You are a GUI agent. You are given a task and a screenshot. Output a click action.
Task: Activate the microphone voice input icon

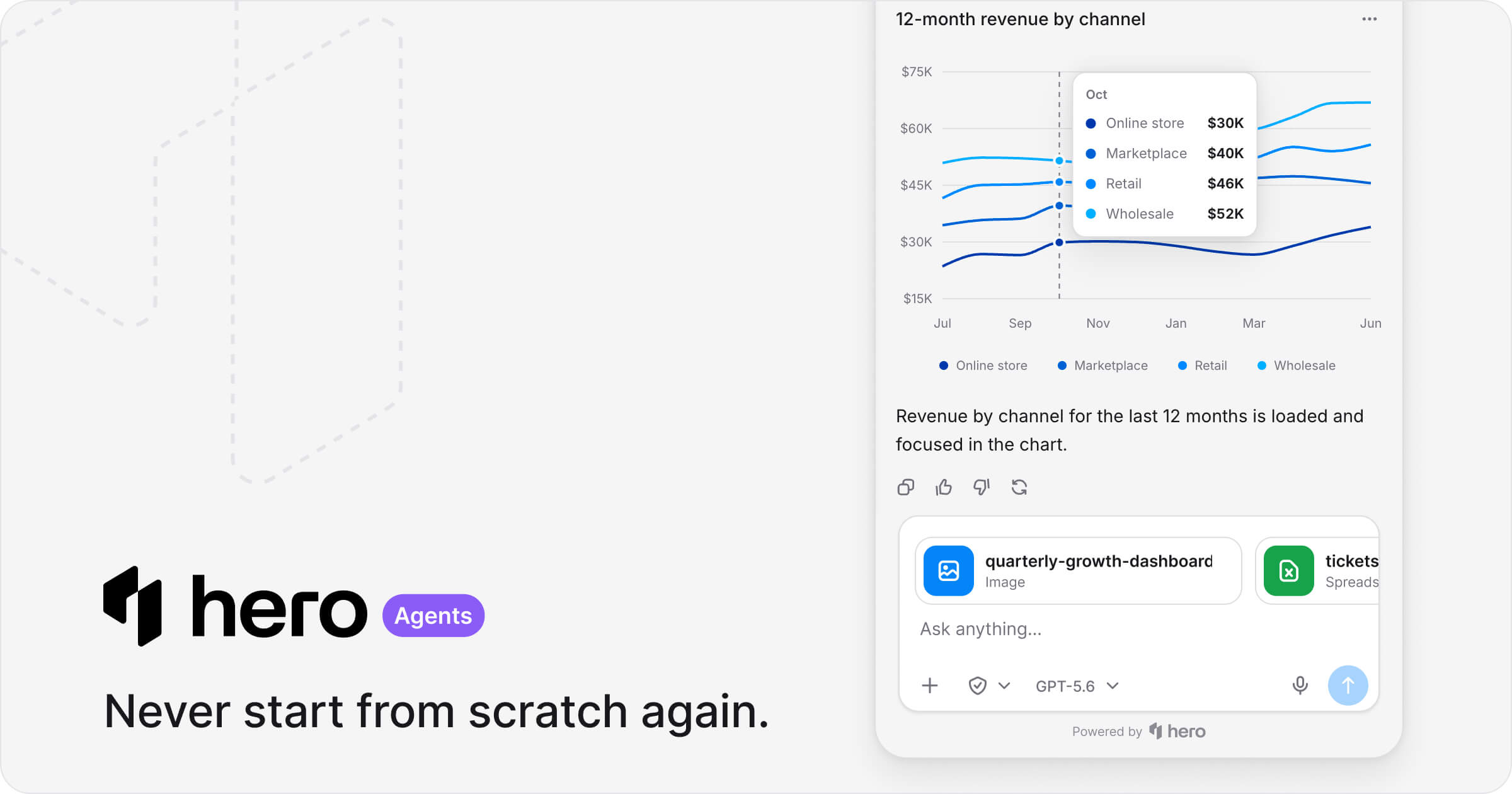click(1300, 686)
